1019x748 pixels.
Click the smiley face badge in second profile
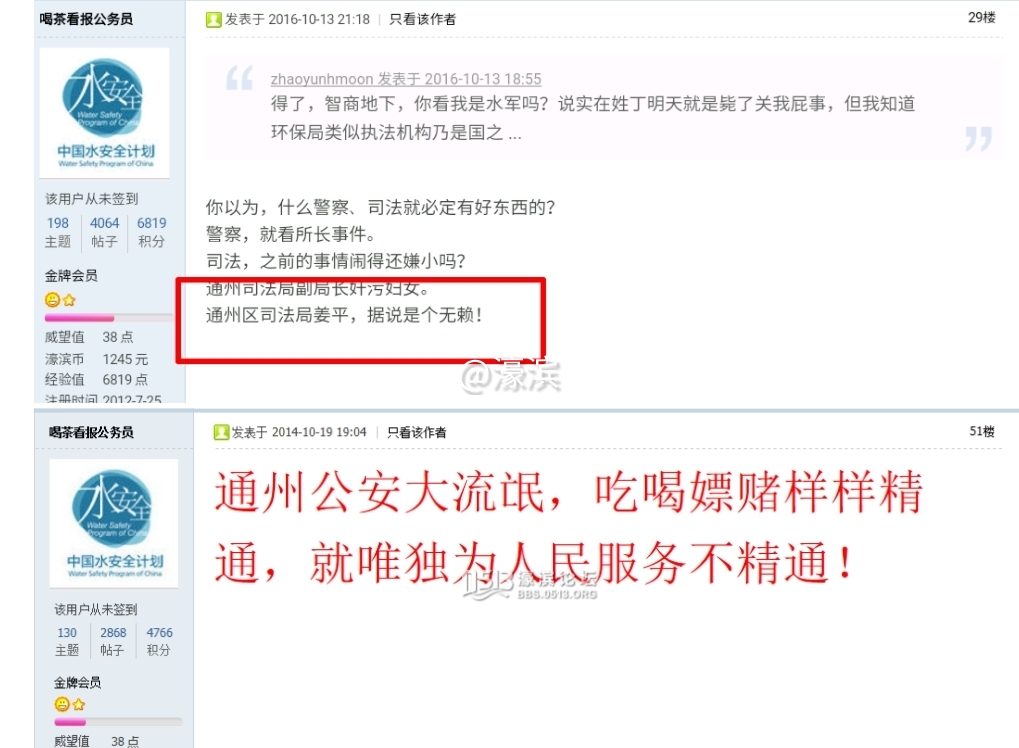tap(62, 704)
